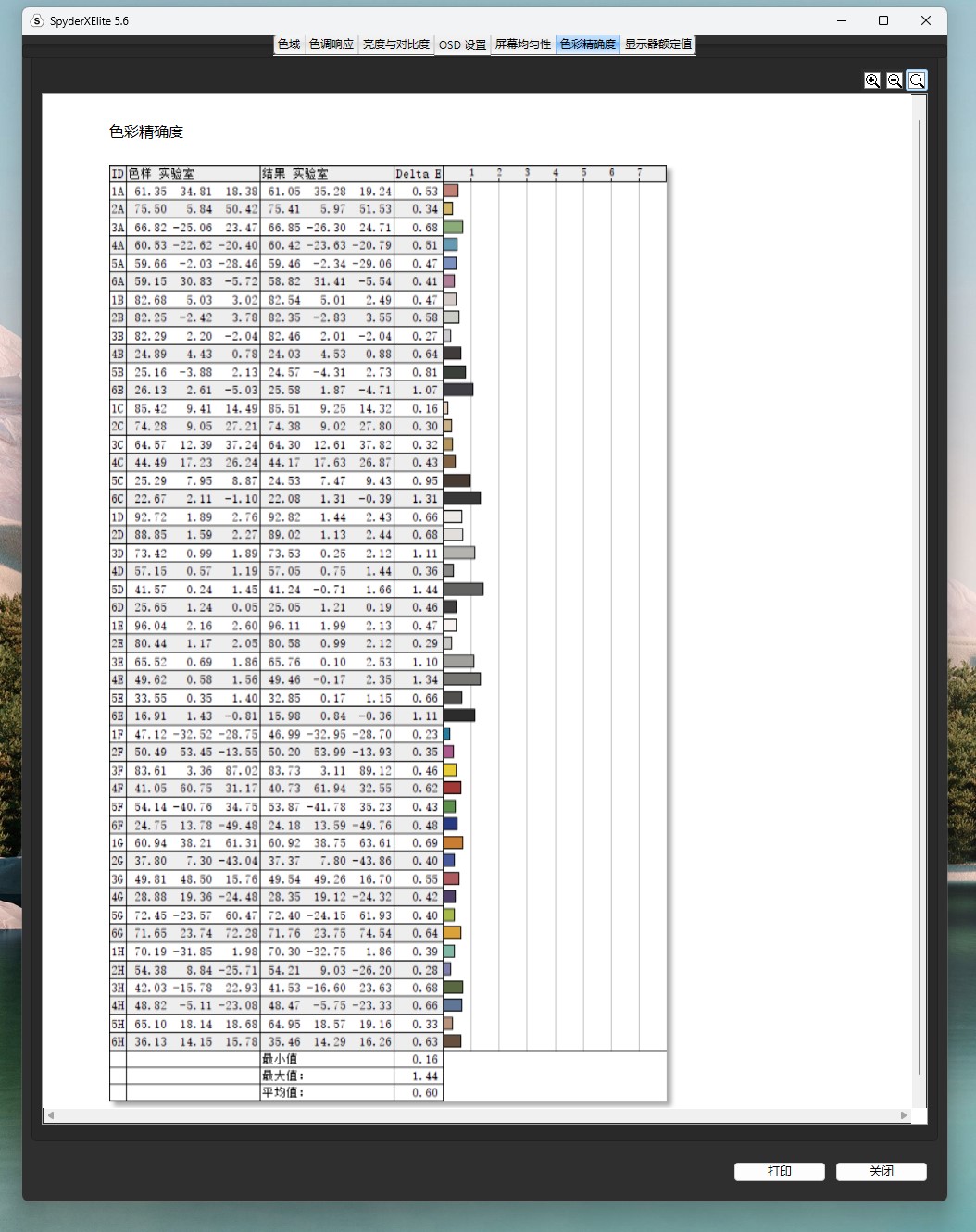The image size is (976, 1232).
Task: Click row ID 1C in the table
Action: tap(118, 408)
